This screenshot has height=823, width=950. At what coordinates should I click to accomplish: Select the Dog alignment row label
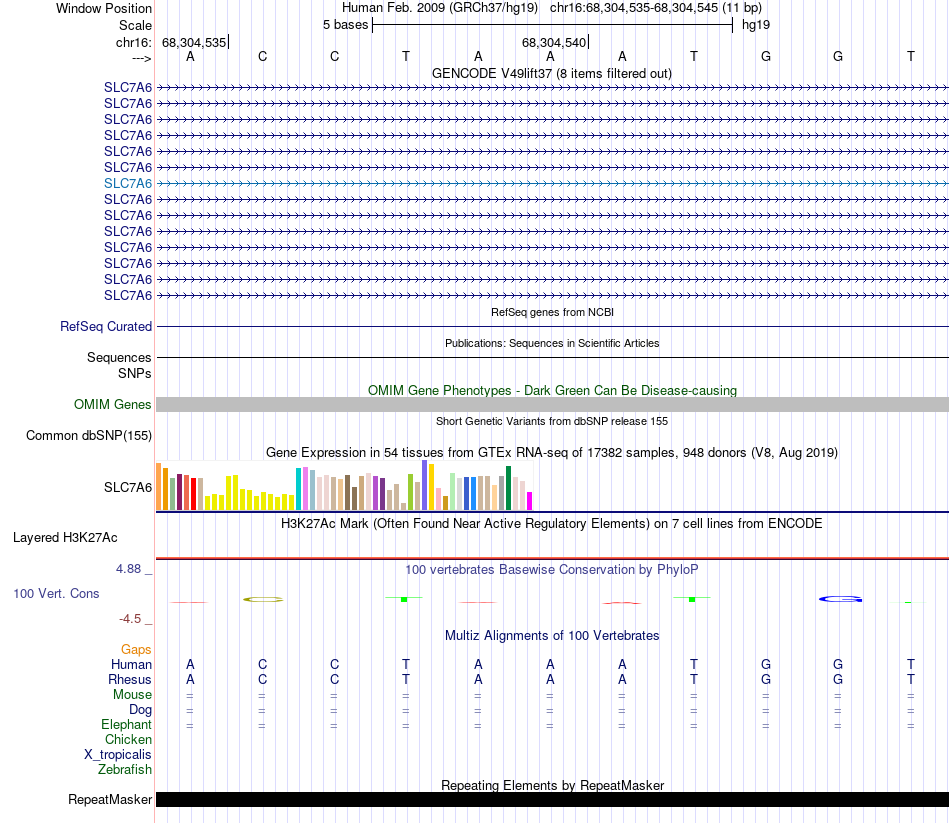pos(140,710)
